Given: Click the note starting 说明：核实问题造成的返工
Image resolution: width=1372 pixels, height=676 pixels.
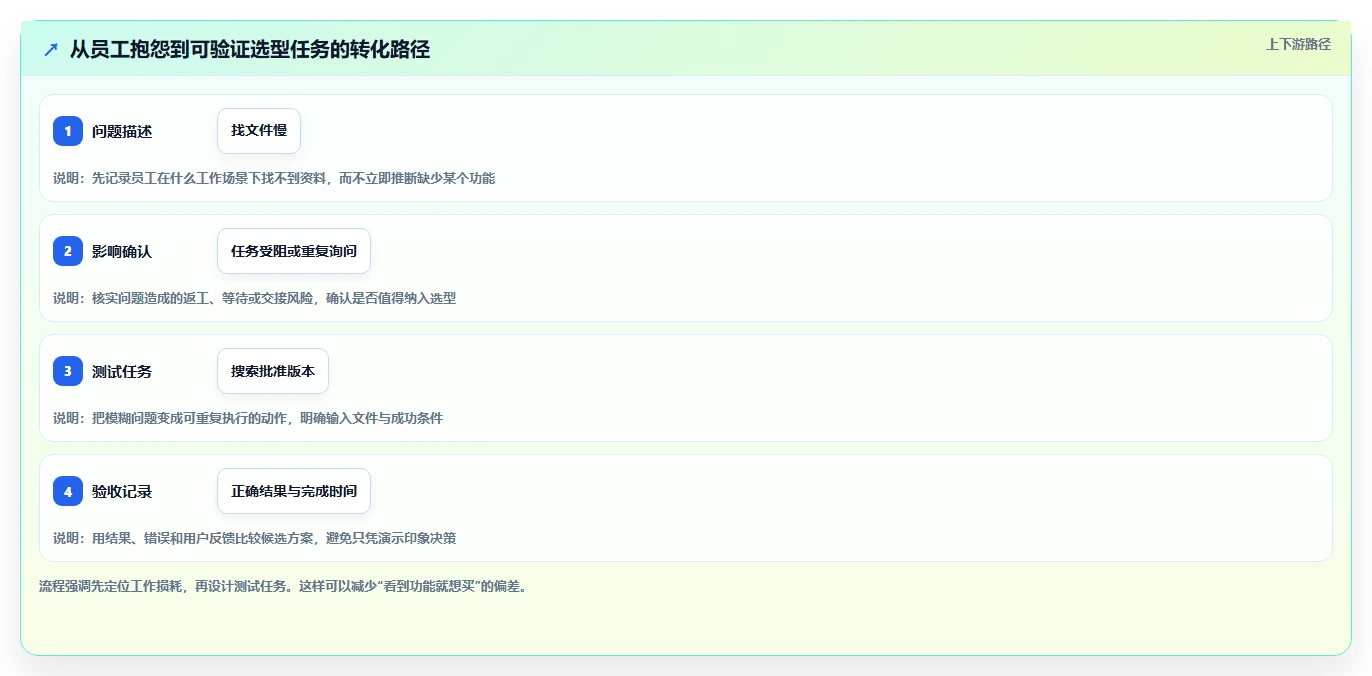Looking at the screenshot, I should [255, 298].
